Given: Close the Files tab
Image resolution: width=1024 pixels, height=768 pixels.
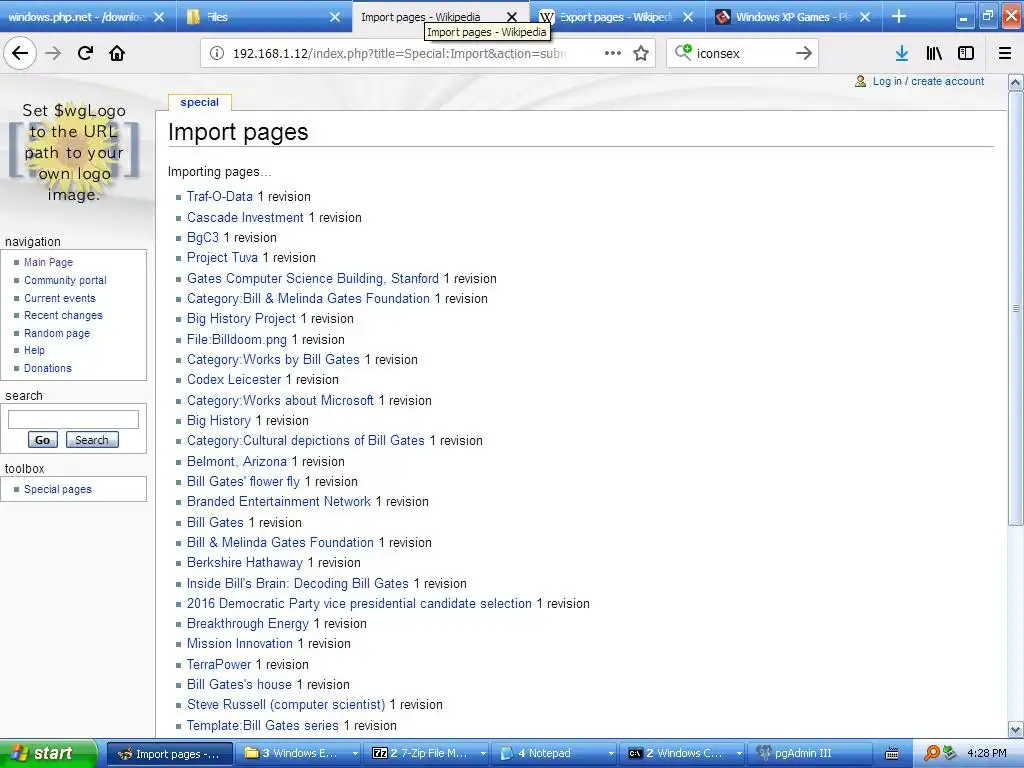Looking at the screenshot, I should tap(334, 17).
